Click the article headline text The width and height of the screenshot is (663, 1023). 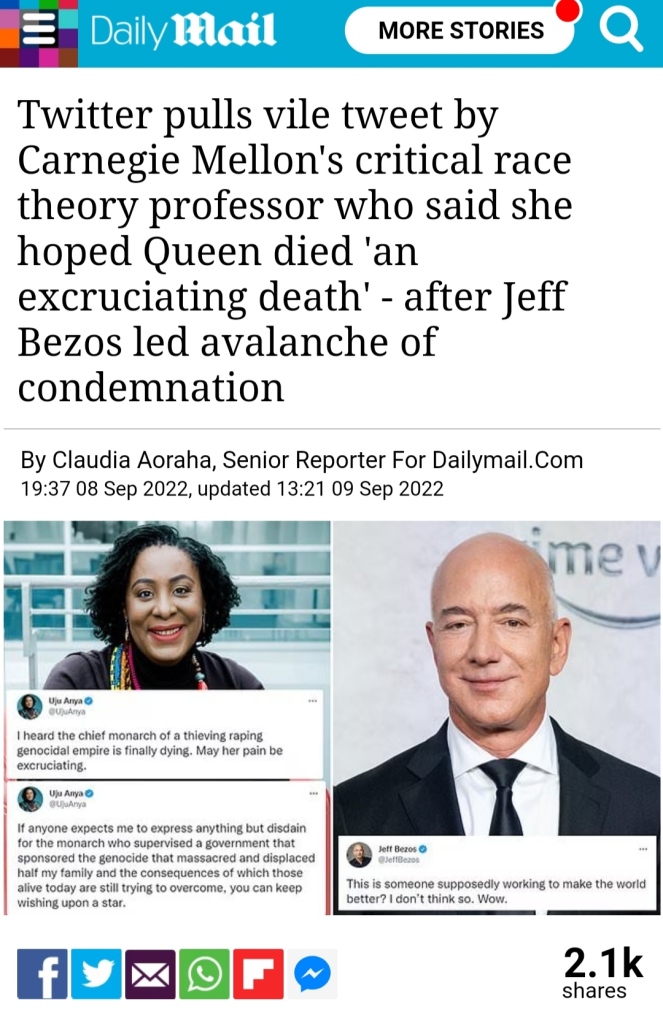[295, 250]
